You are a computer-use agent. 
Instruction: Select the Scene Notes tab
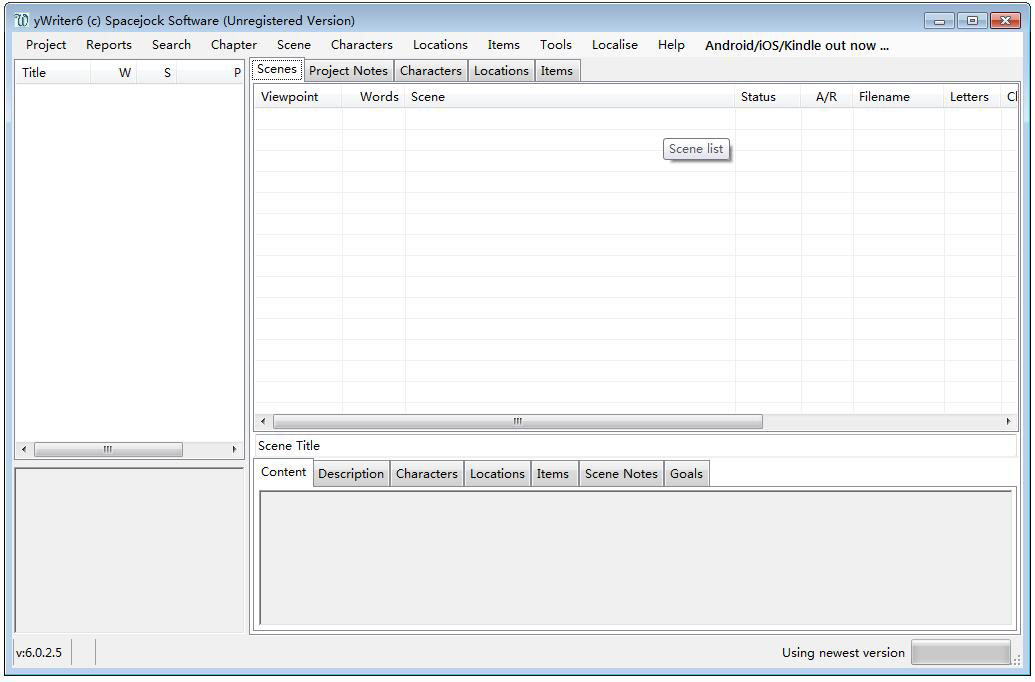point(621,474)
